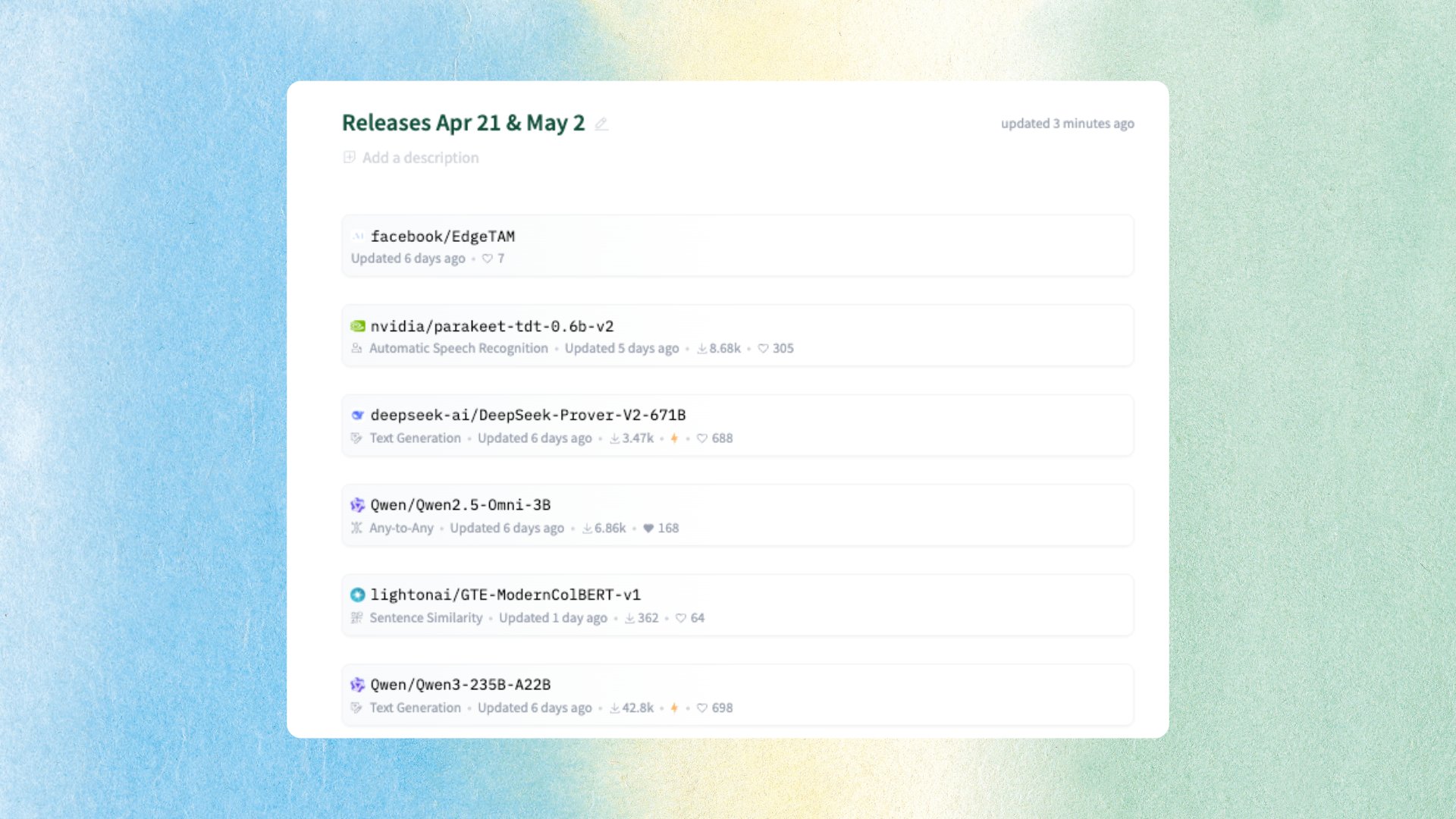Click download icon next to 6.86k
Image resolution: width=1456 pixels, height=819 pixels.
click(x=588, y=529)
